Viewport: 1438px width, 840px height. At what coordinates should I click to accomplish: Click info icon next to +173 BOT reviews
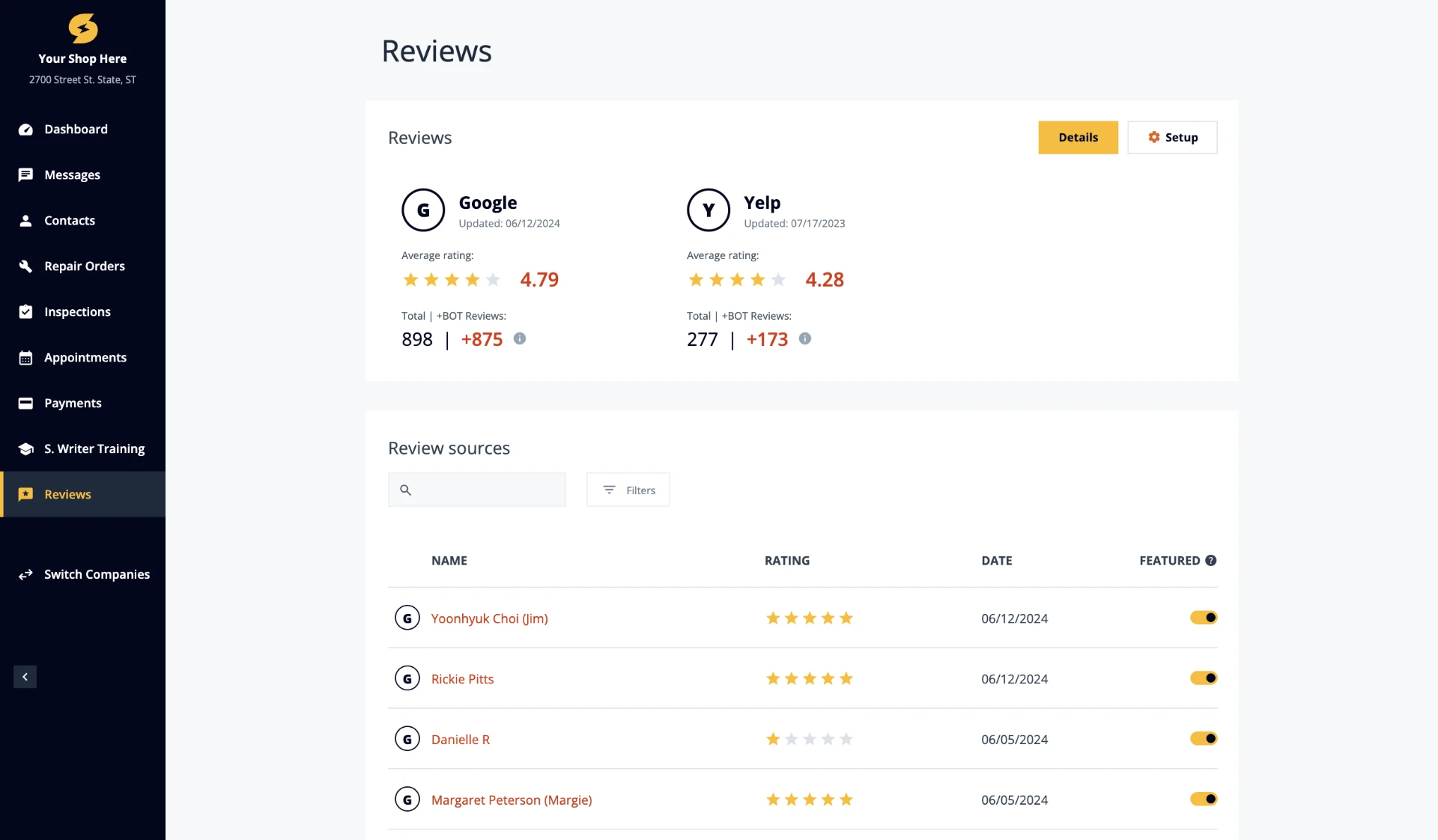tap(805, 339)
